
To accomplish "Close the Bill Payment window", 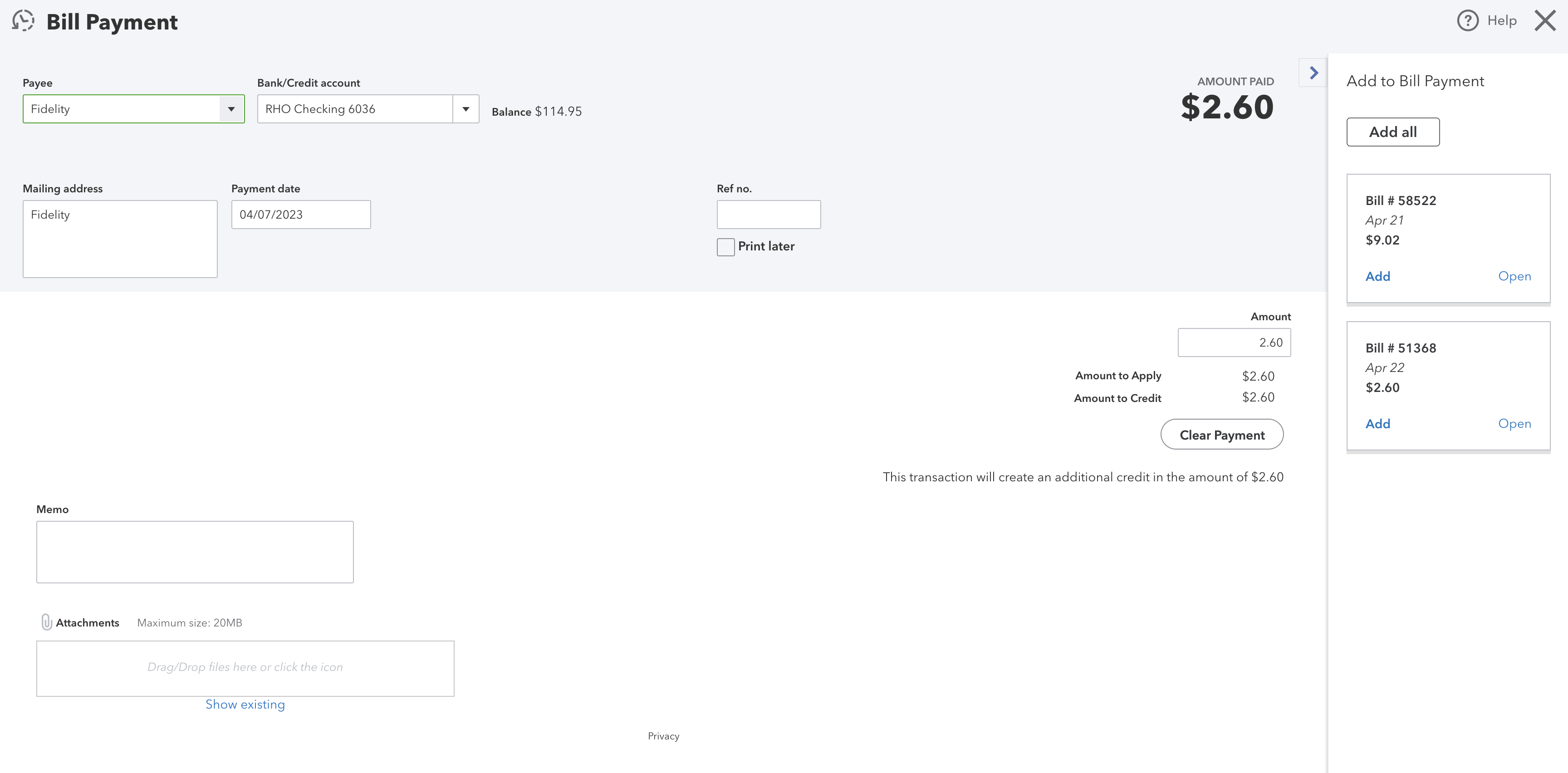I will click(1545, 21).
